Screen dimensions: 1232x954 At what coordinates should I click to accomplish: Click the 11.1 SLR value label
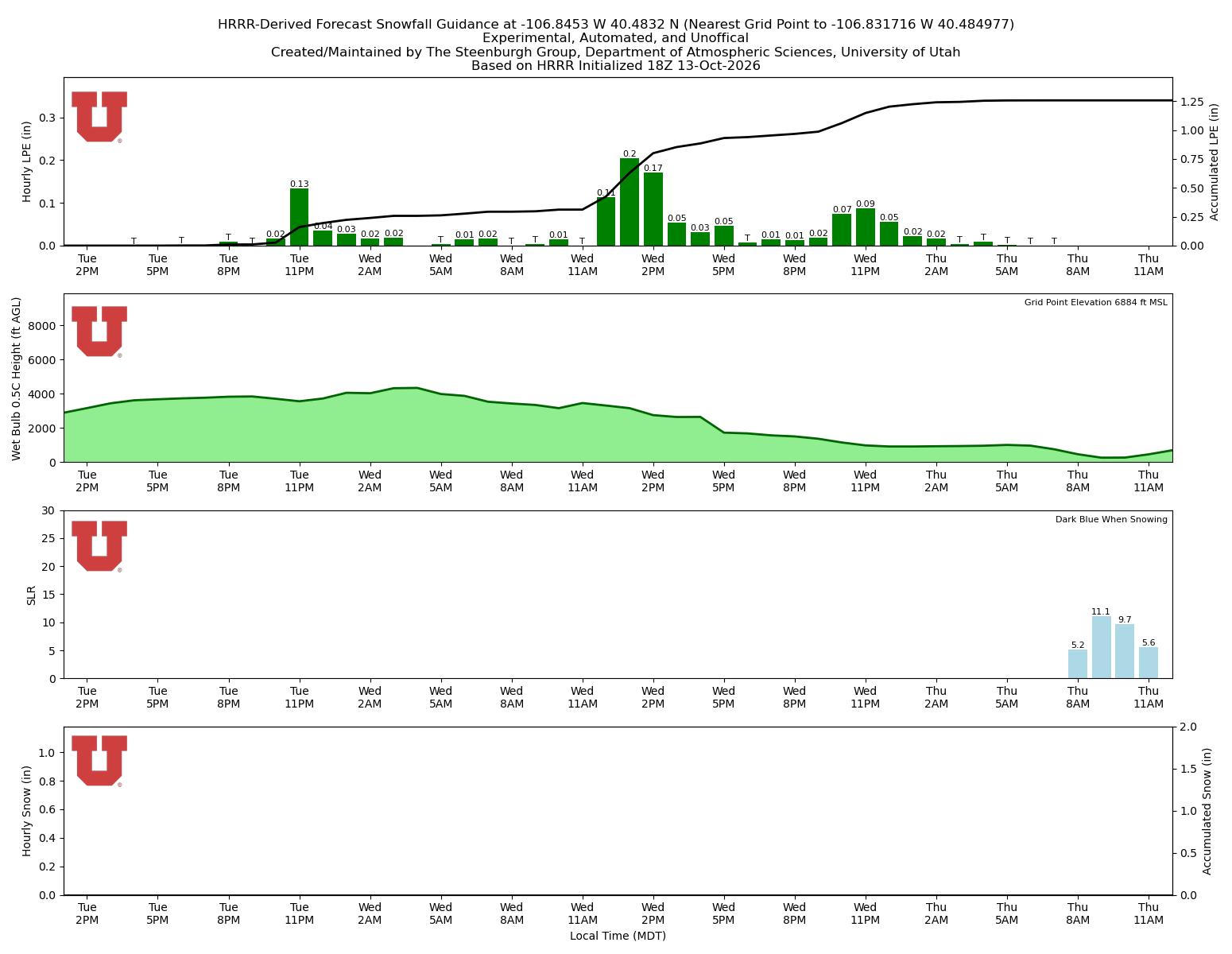pyautogui.click(x=1101, y=611)
